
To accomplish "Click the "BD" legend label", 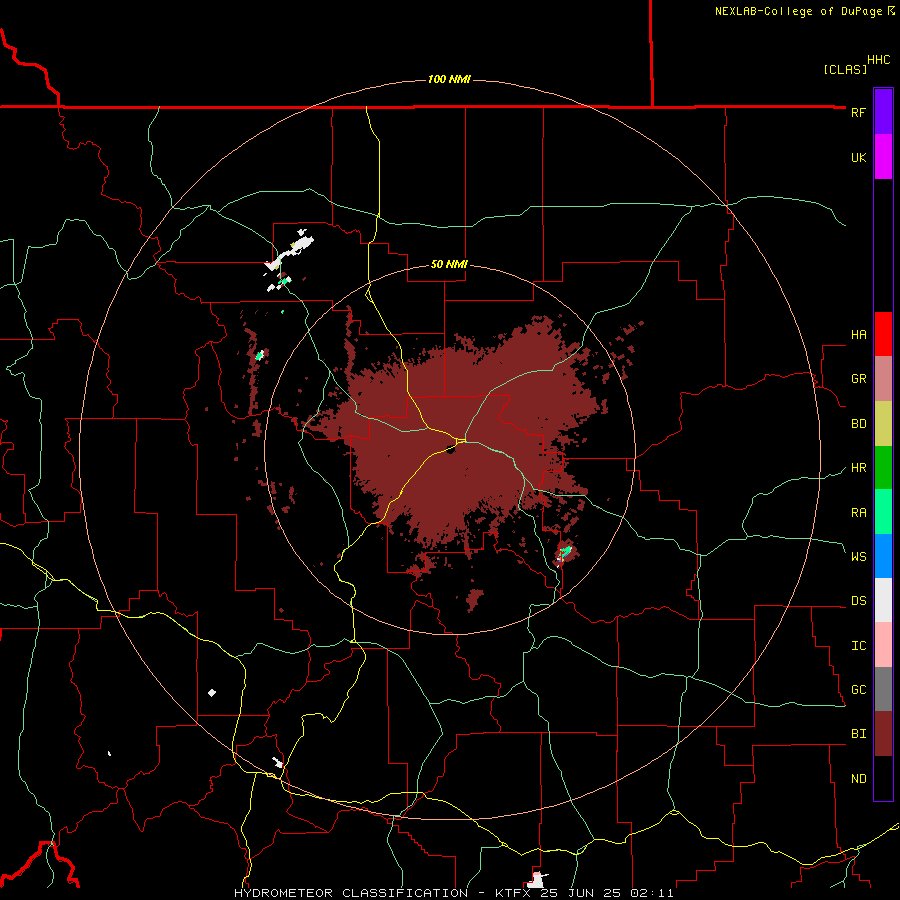I will click(x=858, y=424).
